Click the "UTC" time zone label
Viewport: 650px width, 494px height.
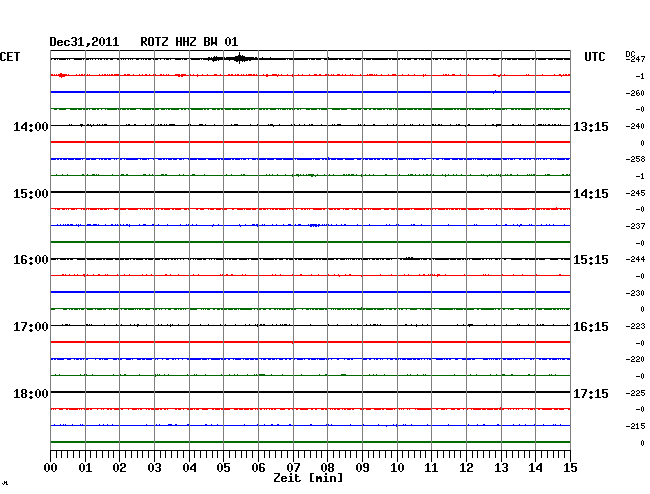point(594,57)
